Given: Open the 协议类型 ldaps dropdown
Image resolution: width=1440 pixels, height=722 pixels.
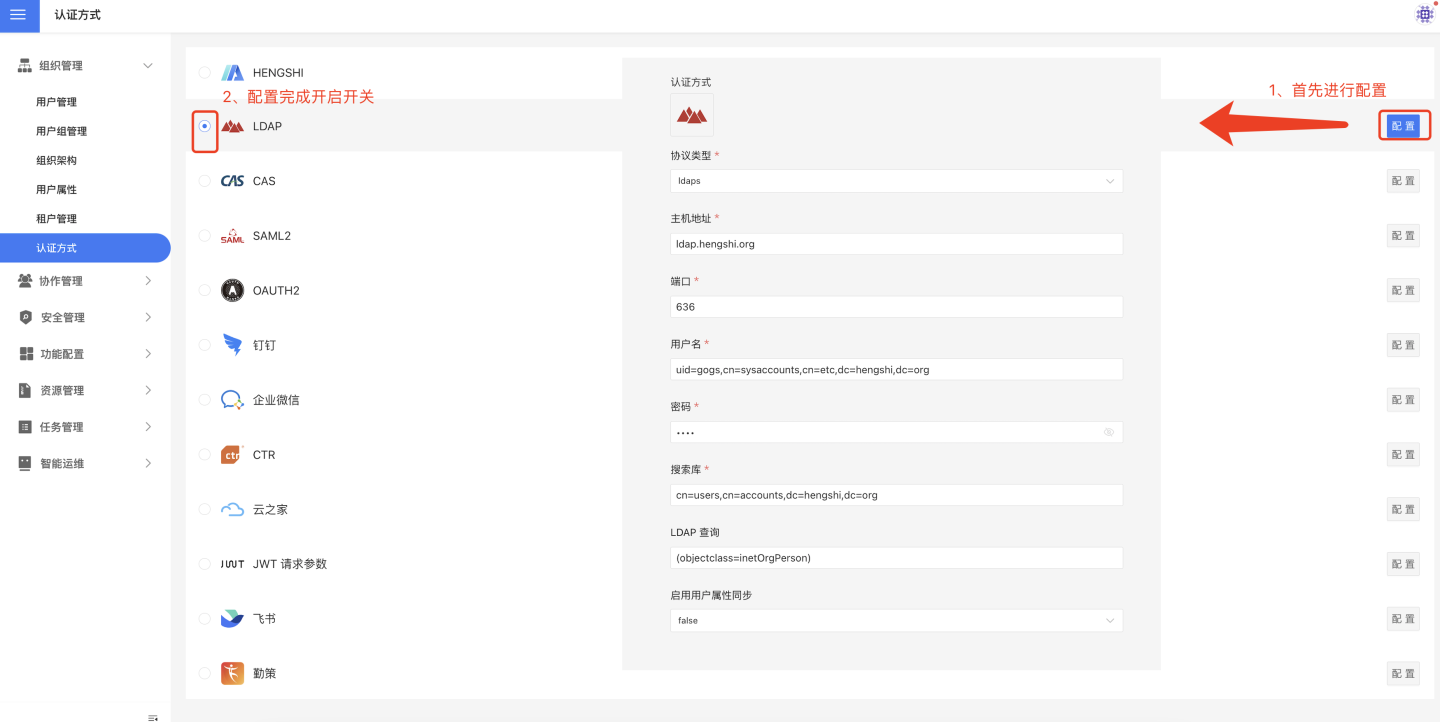Looking at the screenshot, I should pos(896,181).
